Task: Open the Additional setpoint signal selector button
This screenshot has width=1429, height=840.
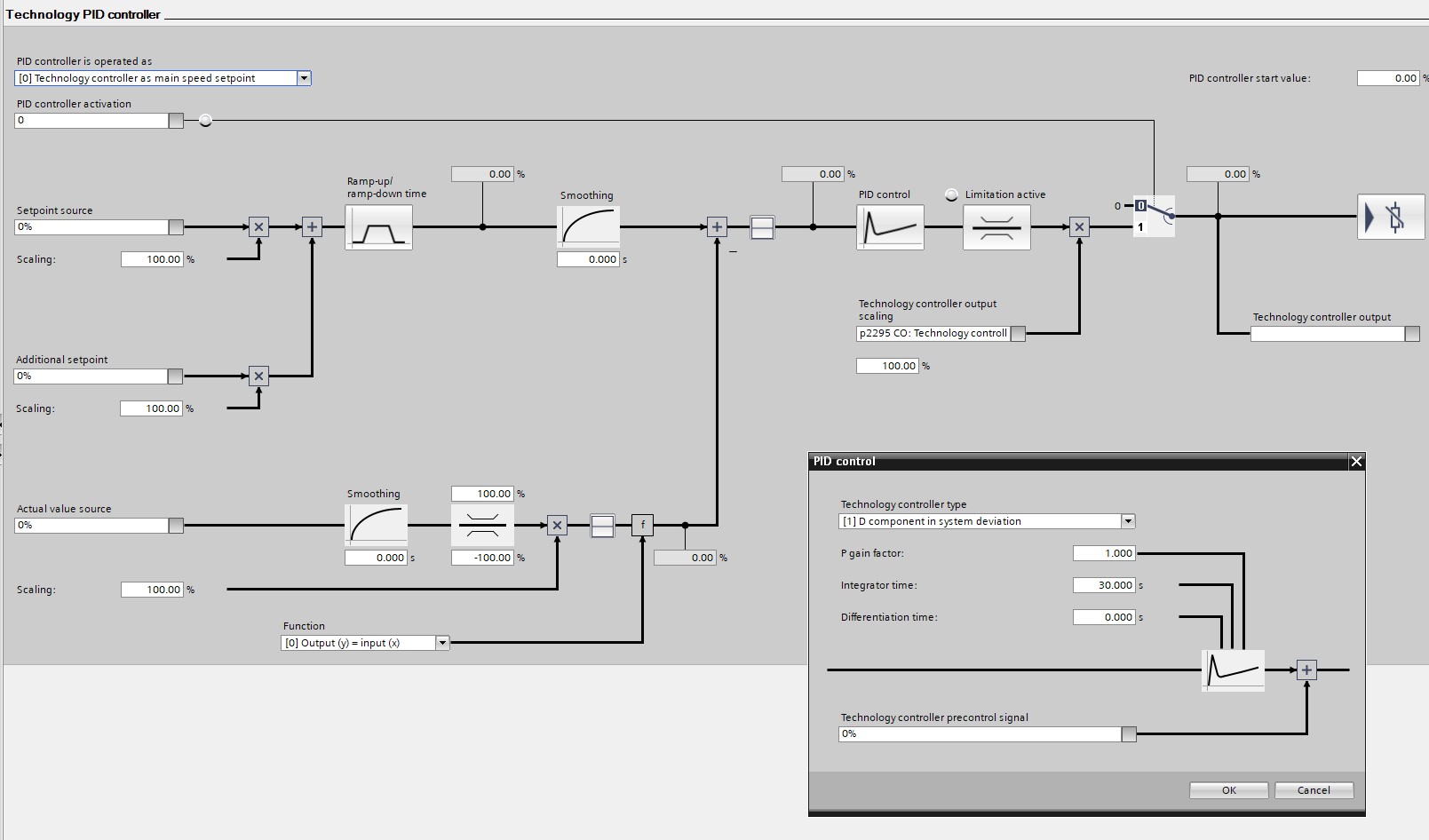Action: coord(175,376)
